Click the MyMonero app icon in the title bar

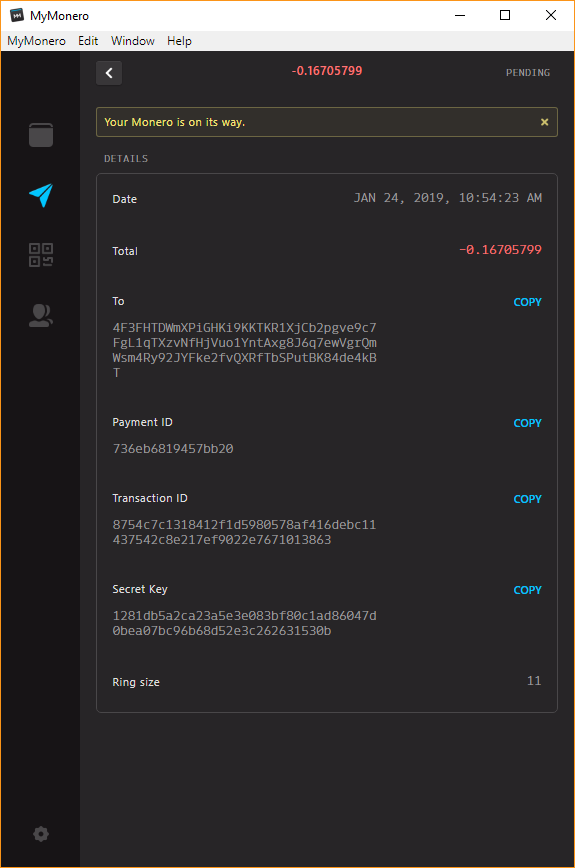[x=17, y=16]
